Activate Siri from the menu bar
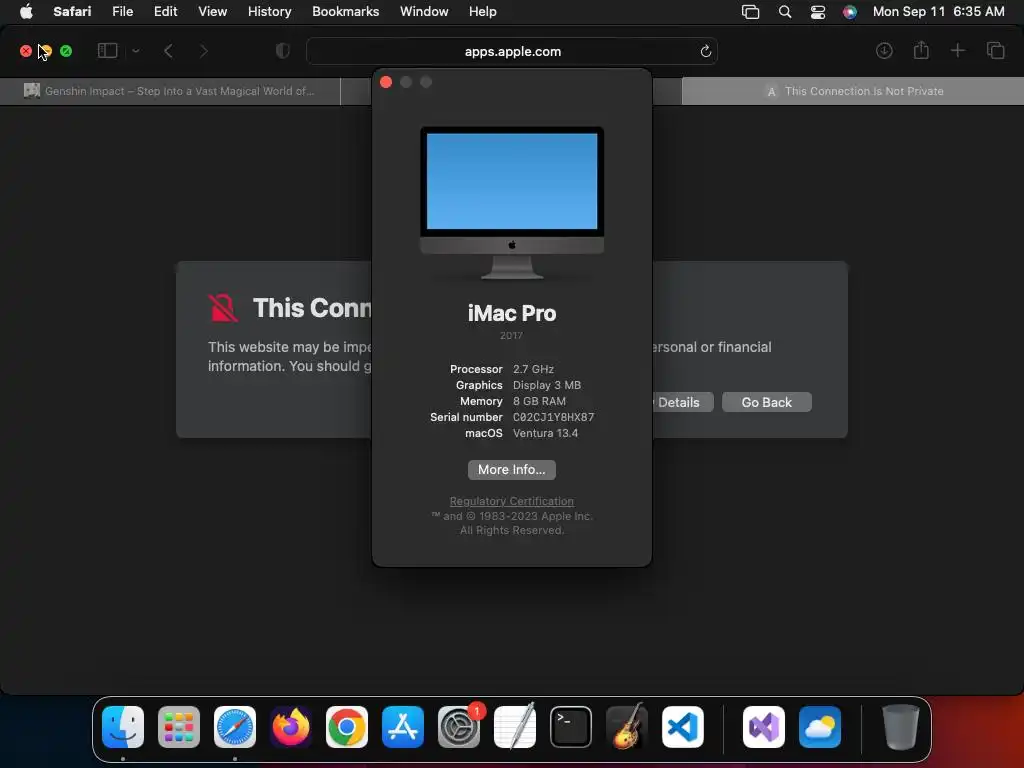The image size is (1024, 768). click(850, 12)
